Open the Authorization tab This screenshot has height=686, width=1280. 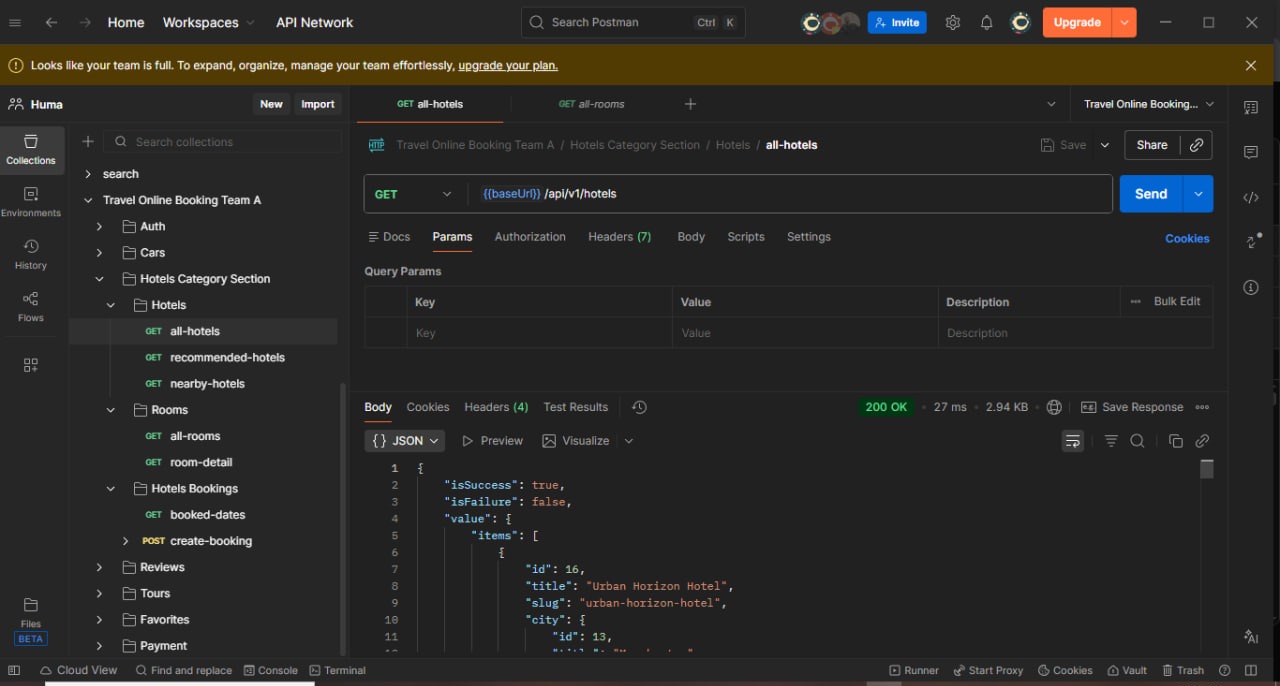[x=530, y=237]
